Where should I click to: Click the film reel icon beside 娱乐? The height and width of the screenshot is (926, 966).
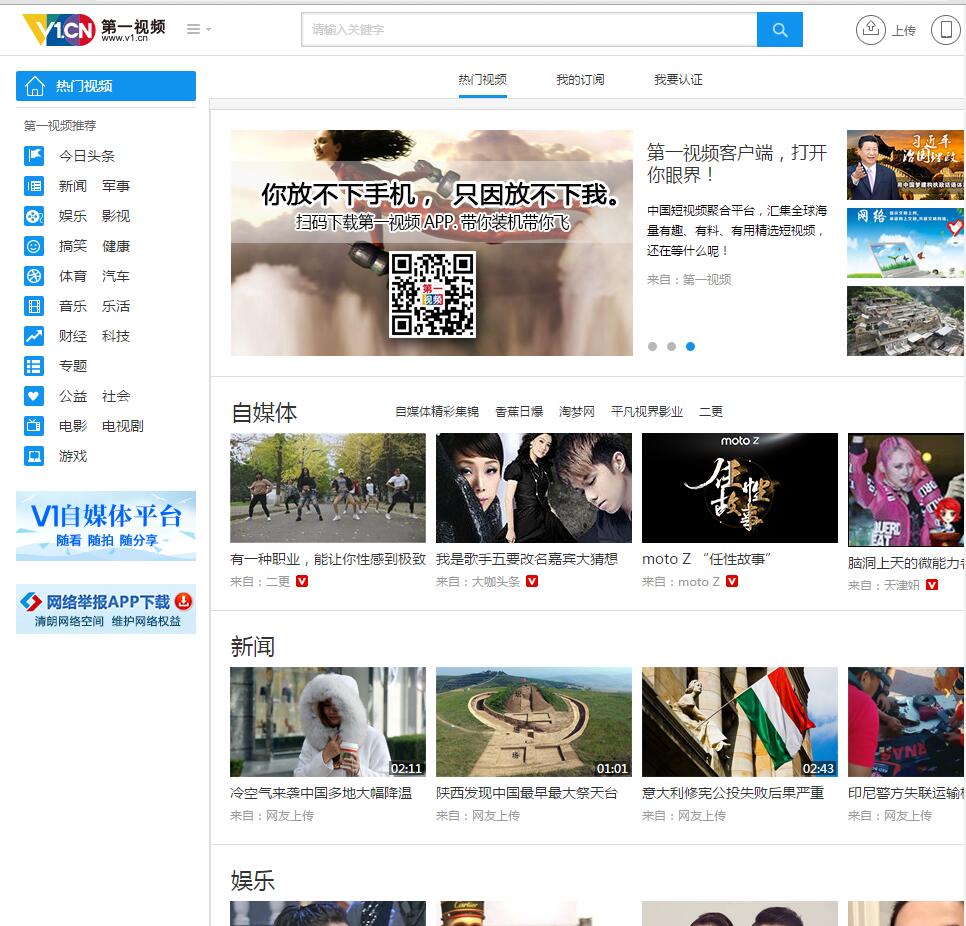[34, 216]
